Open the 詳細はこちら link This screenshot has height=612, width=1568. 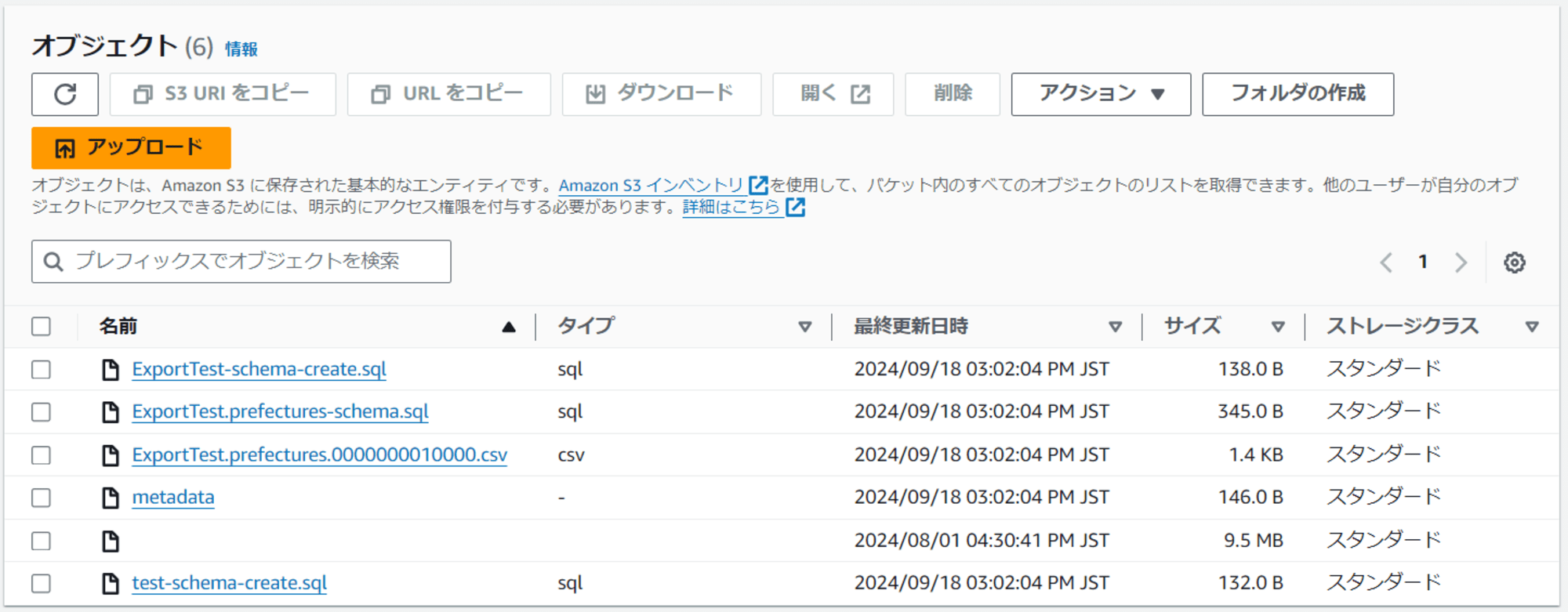pos(731,207)
